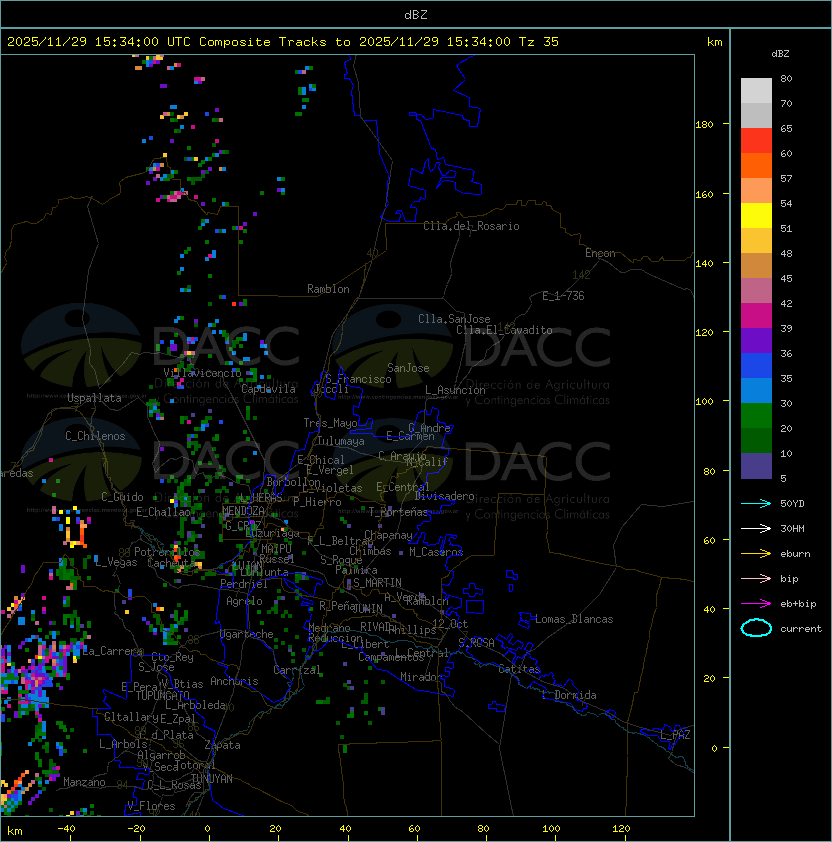Click the green 30 dBZ legend swatch

756,416
